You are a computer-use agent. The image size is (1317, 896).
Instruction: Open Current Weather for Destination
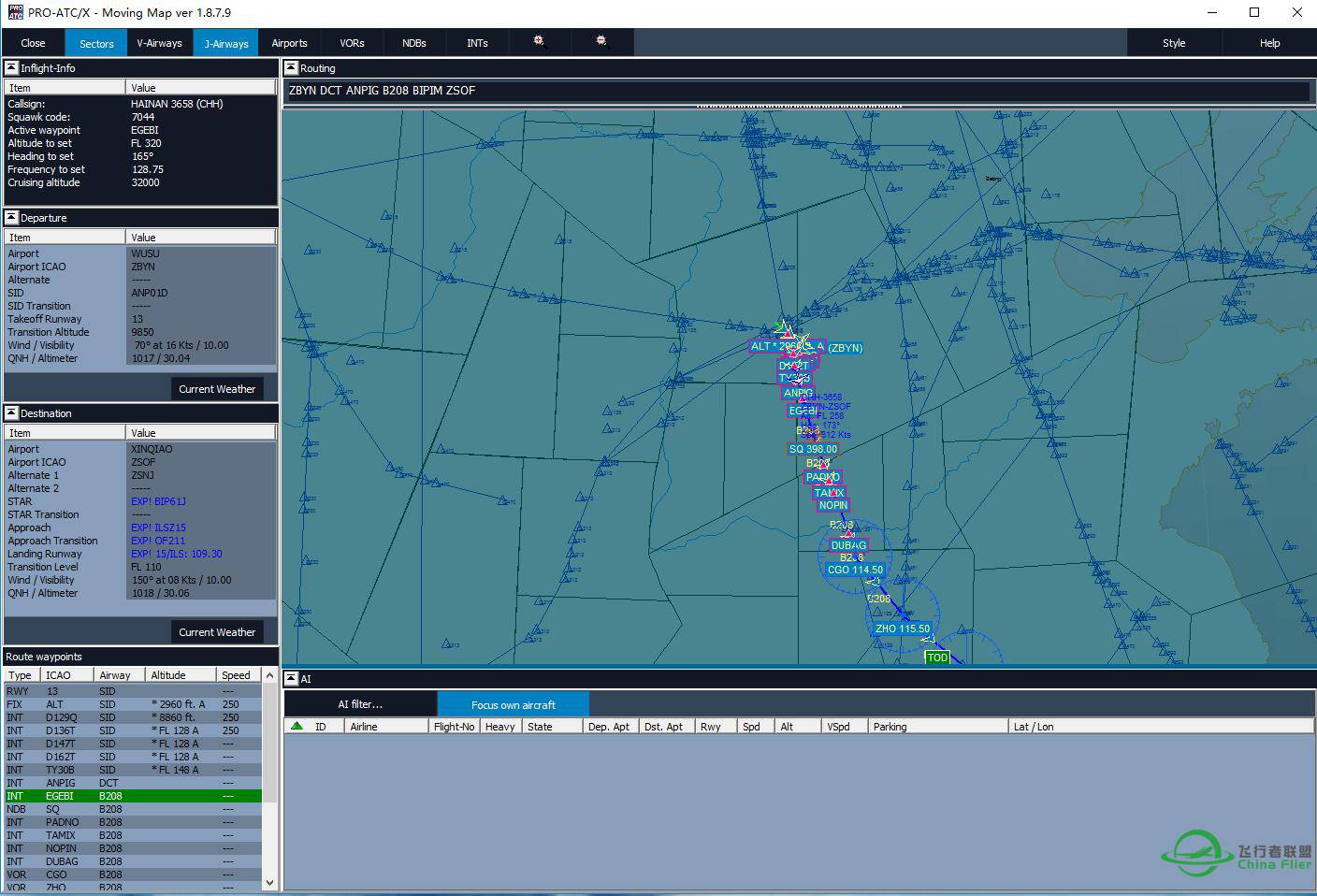coord(217,631)
